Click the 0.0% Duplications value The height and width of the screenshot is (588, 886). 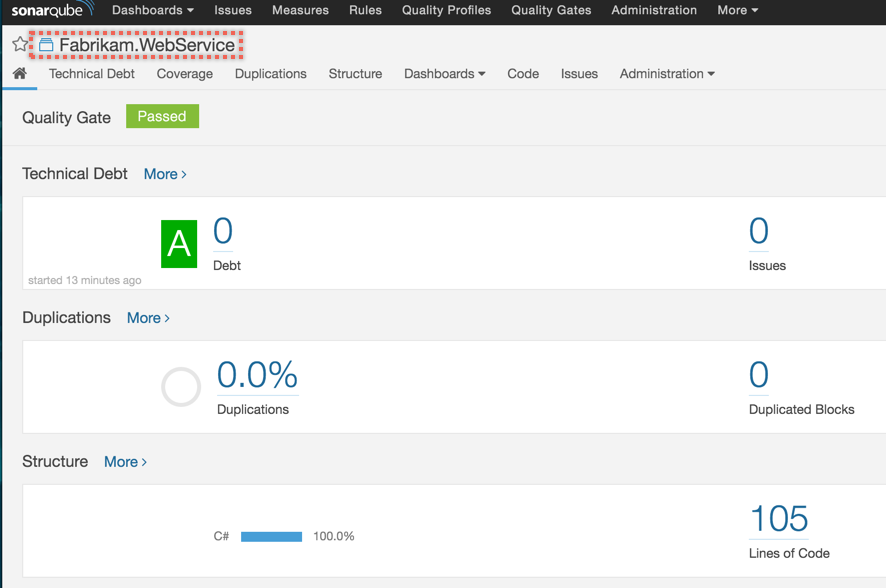257,375
